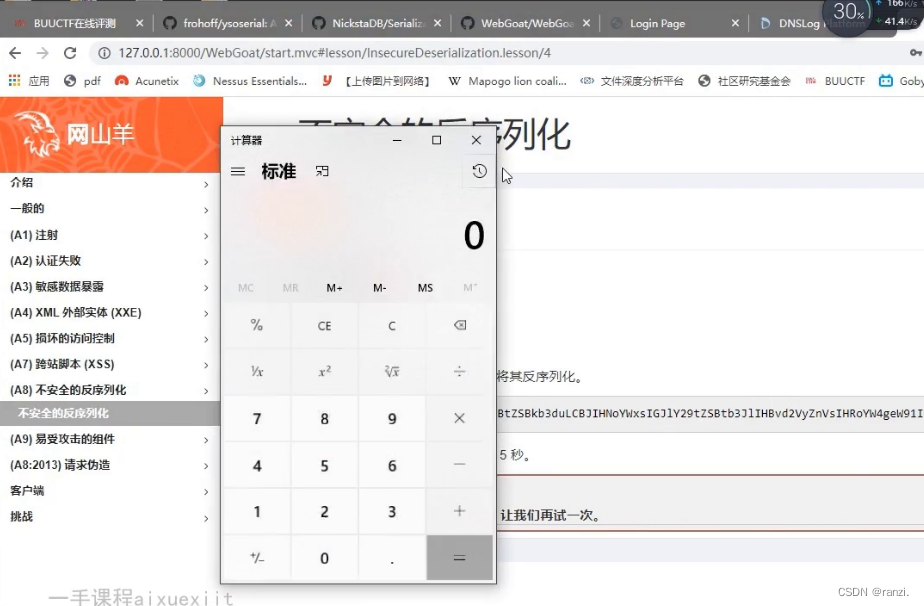924x606 pixels.
Task: Toggle calculator keep-on-top mode icon
Action: coord(322,172)
